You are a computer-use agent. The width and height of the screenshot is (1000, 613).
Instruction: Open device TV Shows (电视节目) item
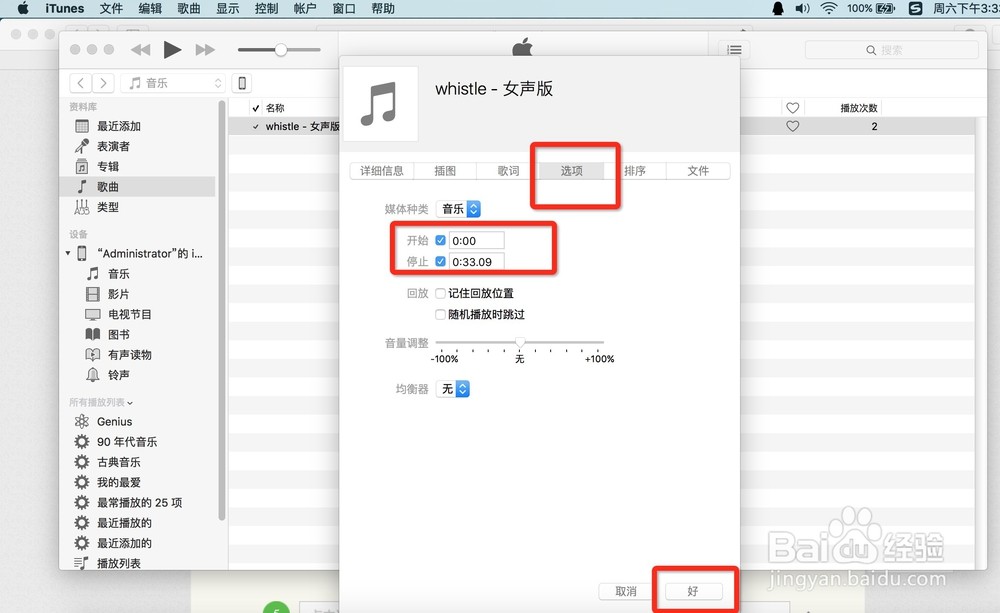[x=129, y=314]
